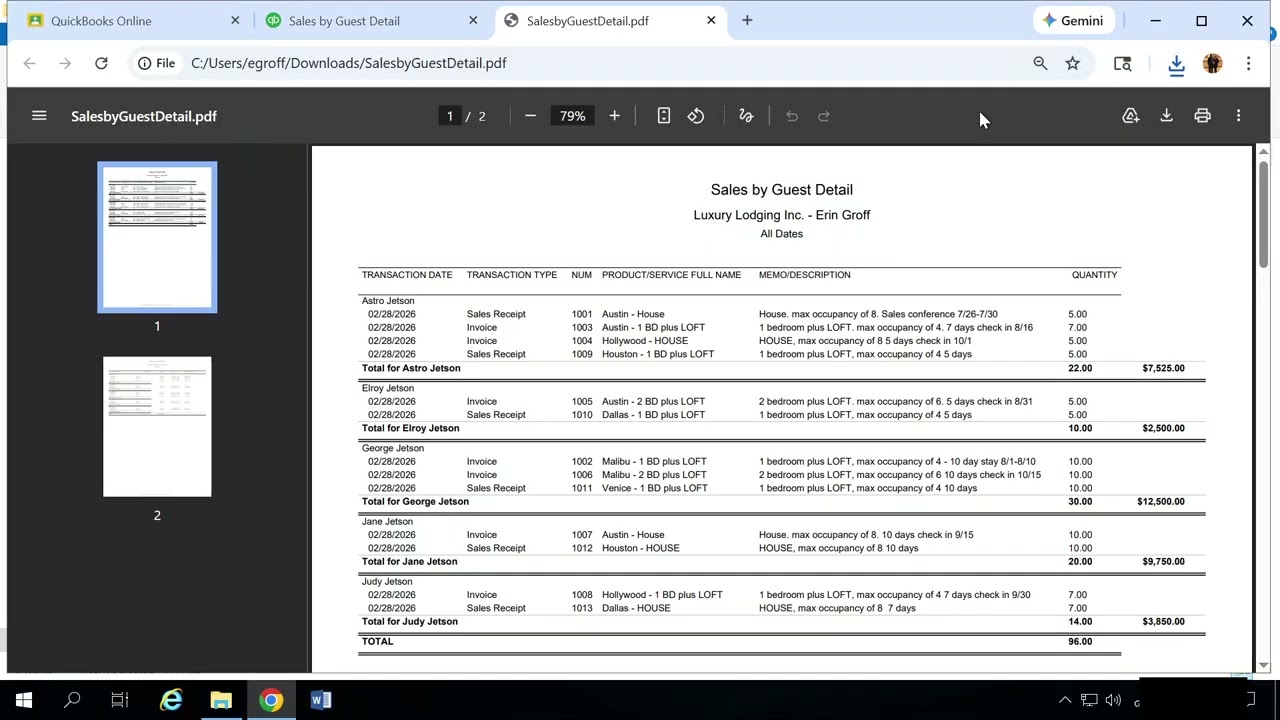Image resolution: width=1280 pixels, height=720 pixels.
Task: Click the TRANSACTION DATE column header
Action: (x=407, y=275)
